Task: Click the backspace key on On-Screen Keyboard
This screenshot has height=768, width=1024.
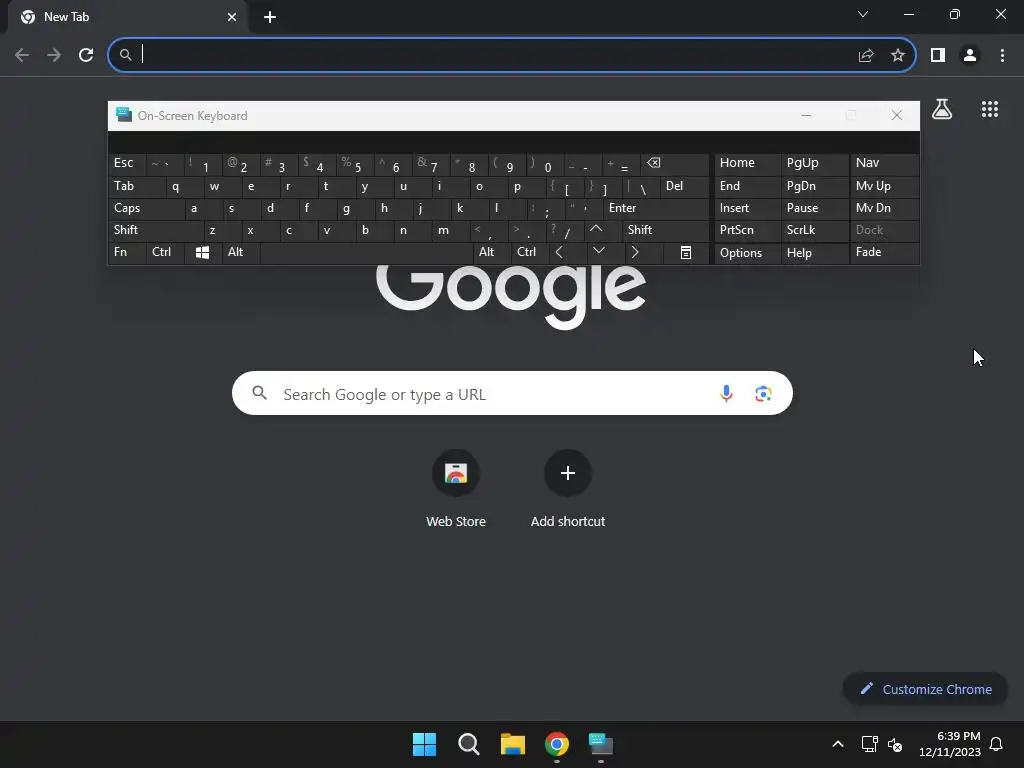Action: click(675, 164)
